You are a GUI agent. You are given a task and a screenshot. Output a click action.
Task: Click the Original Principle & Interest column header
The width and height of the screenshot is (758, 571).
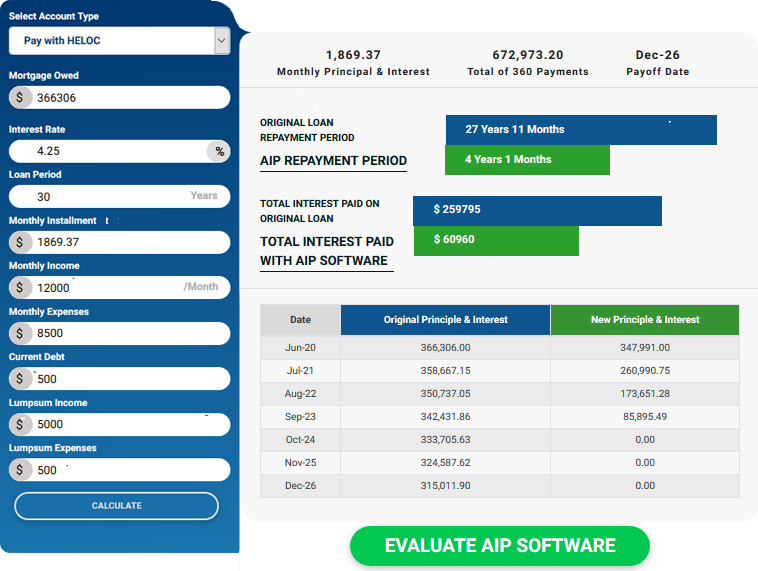445,320
